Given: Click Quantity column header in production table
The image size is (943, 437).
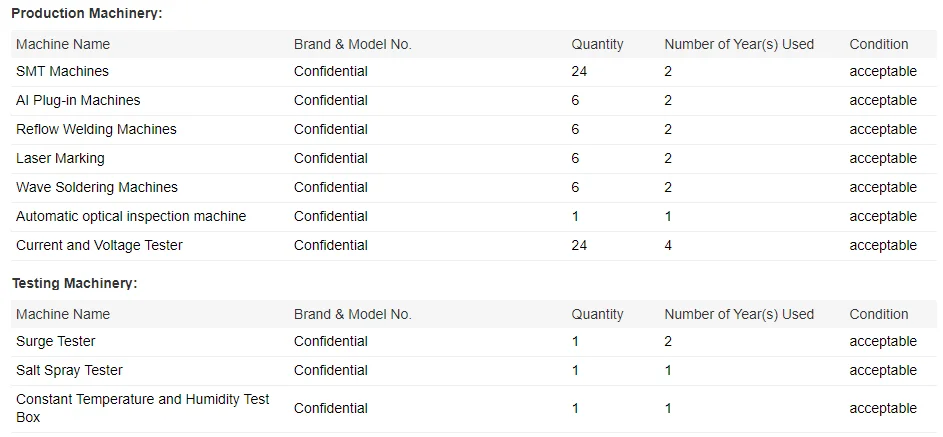Looking at the screenshot, I should 597,44.
